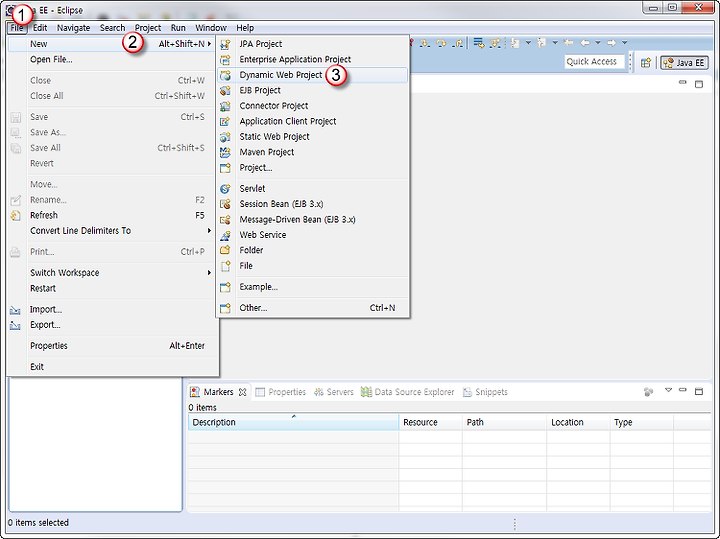This screenshot has height=539, width=720.
Task: Select the Java EE perspective button
Action: click(x=684, y=62)
